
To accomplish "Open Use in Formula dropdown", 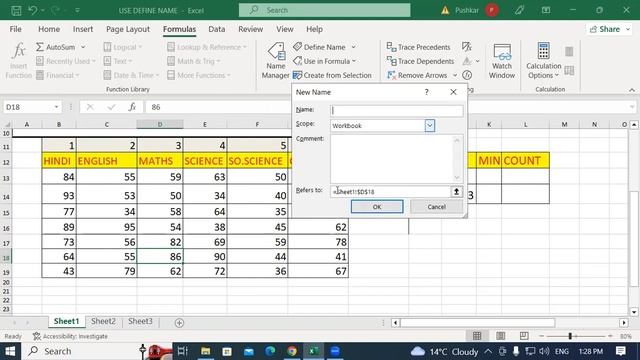I will [324, 61].
